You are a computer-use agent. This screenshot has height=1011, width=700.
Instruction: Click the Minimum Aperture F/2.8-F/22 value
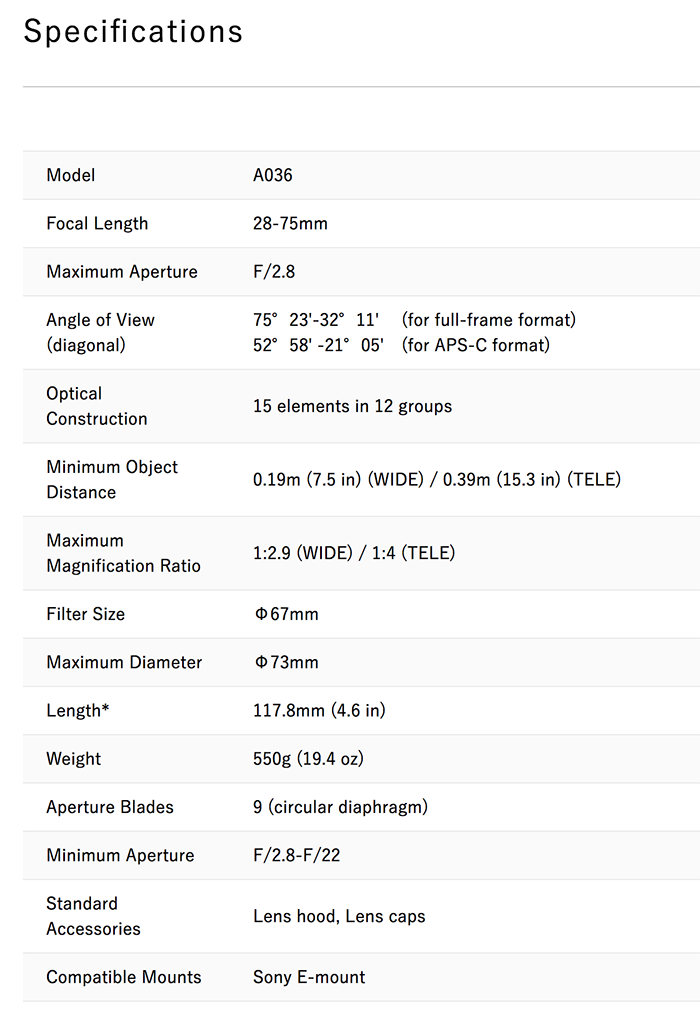coord(297,856)
